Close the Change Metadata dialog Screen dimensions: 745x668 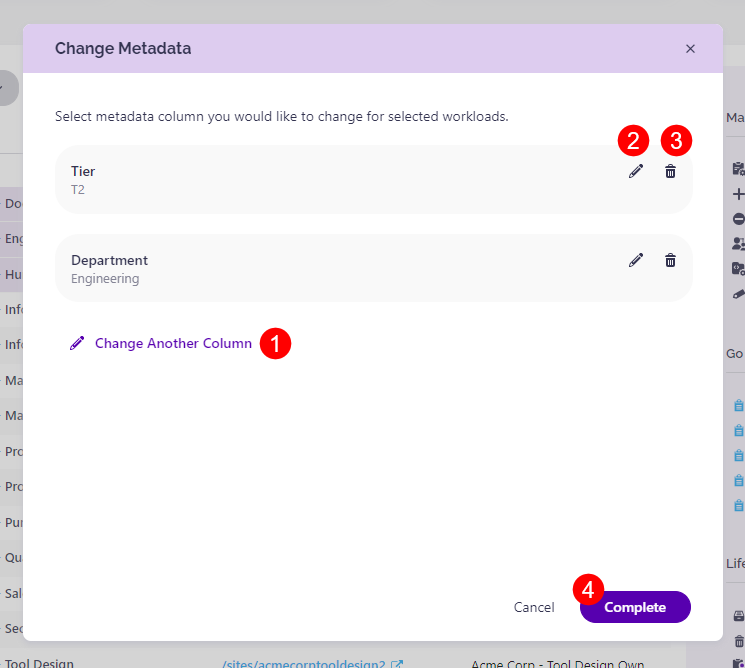coord(690,48)
